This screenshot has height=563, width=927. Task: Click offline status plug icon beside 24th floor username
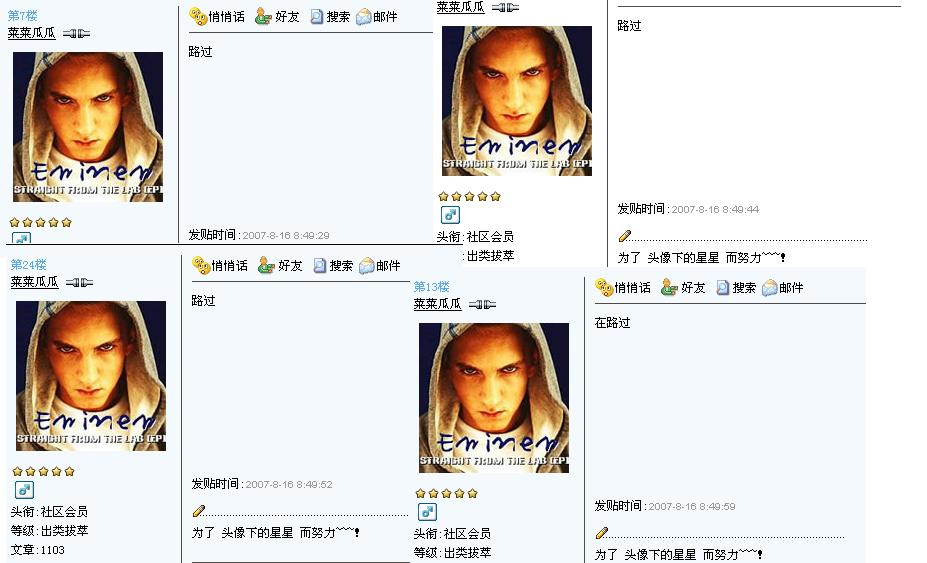[79, 283]
